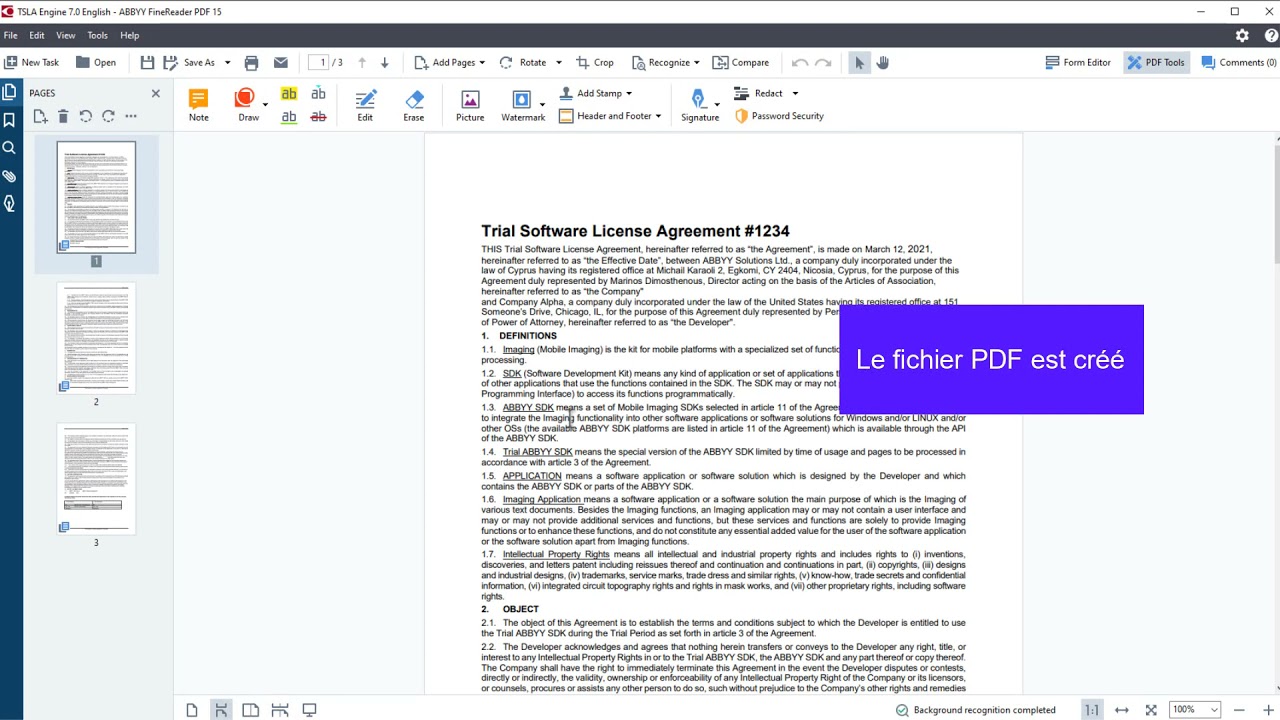This screenshot has width=1280, height=720.
Task: Go to next page arrow
Action: [385, 62]
